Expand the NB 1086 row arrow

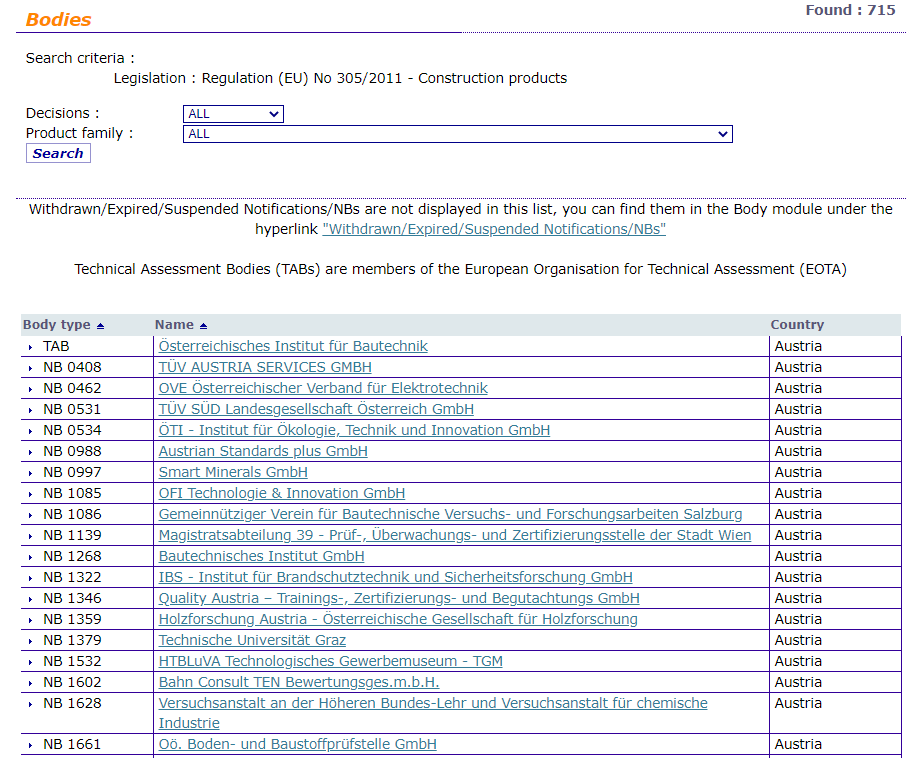click(x=31, y=515)
